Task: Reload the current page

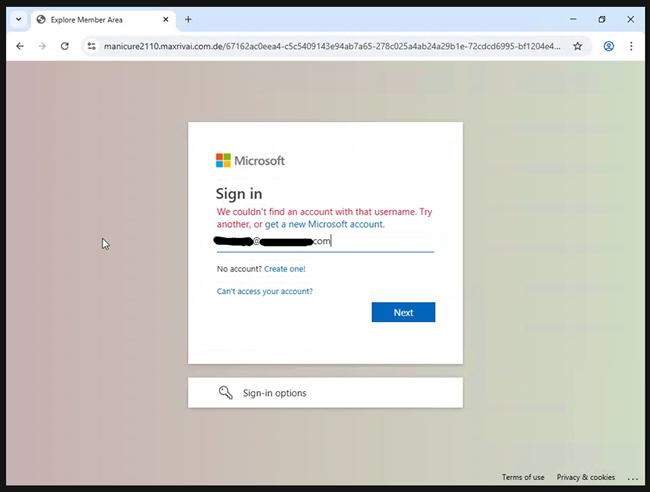Action: (65, 46)
